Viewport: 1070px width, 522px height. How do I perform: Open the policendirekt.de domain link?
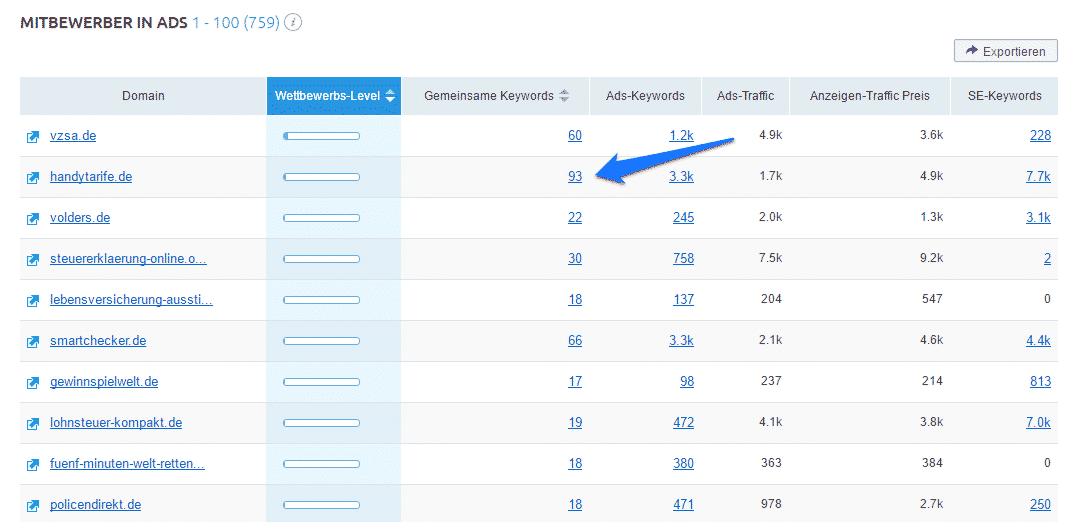coord(96,505)
